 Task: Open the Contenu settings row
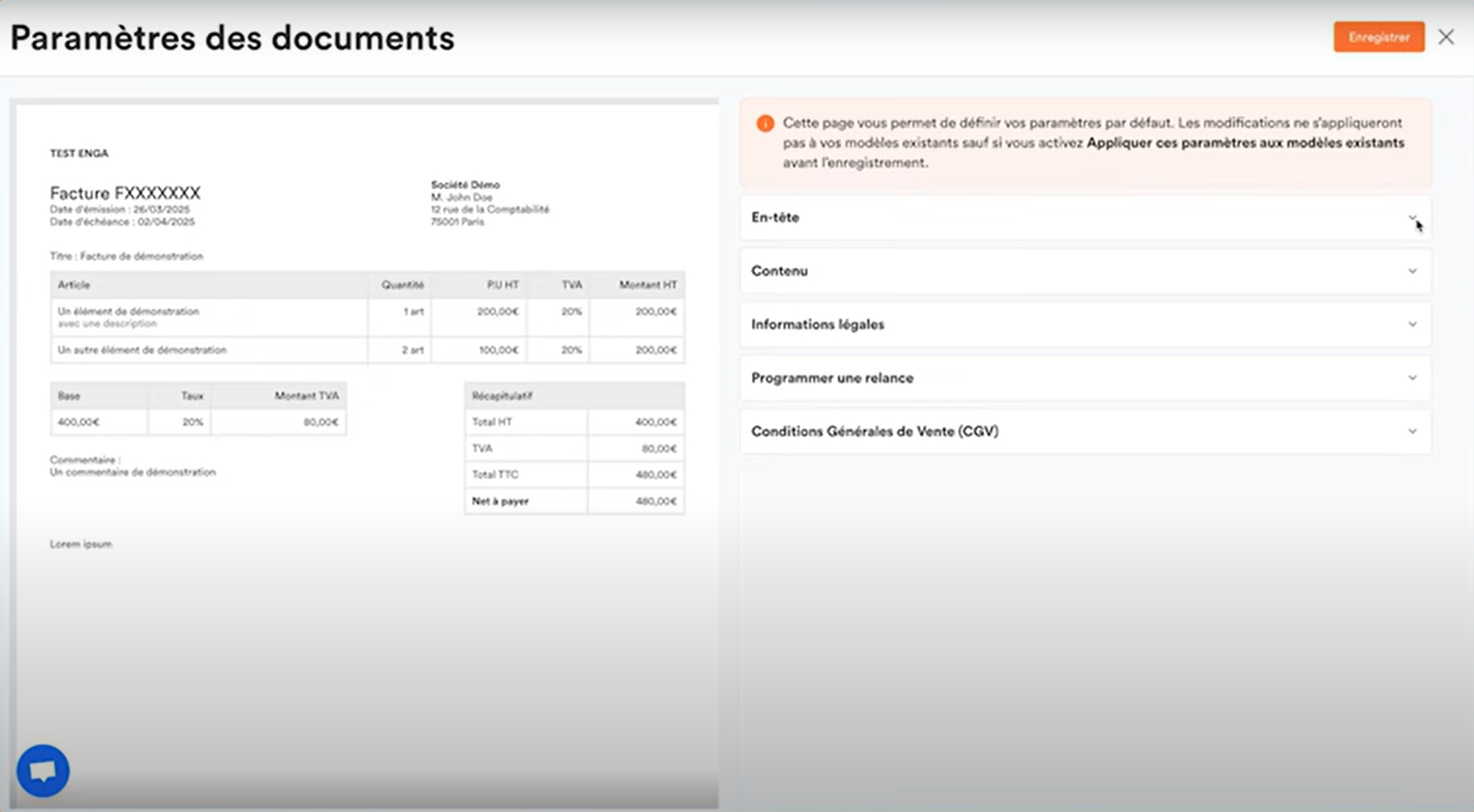coord(1085,272)
